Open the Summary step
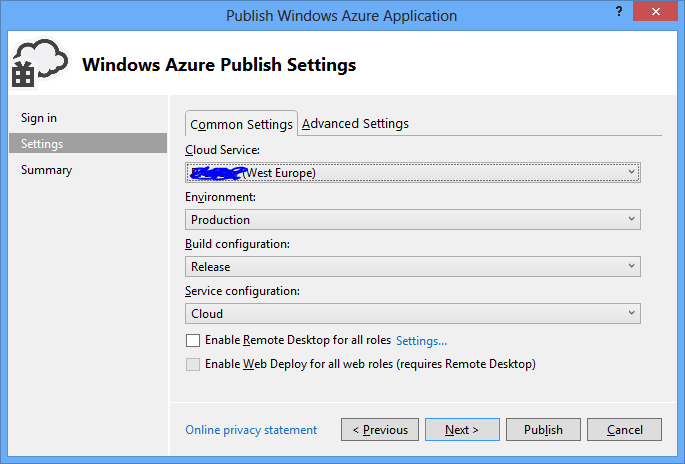Screen dimensions: 685x464 [x=46, y=170]
